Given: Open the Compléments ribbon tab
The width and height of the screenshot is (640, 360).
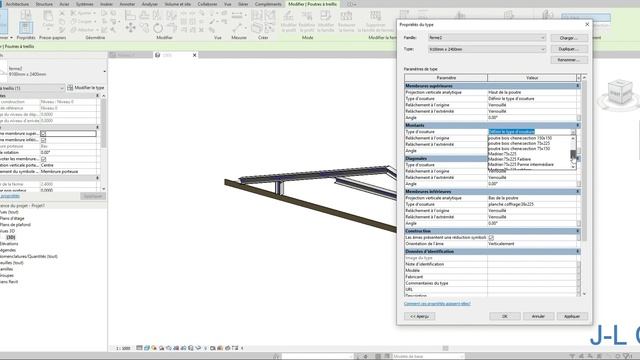Looking at the screenshot, I should [x=268, y=4].
